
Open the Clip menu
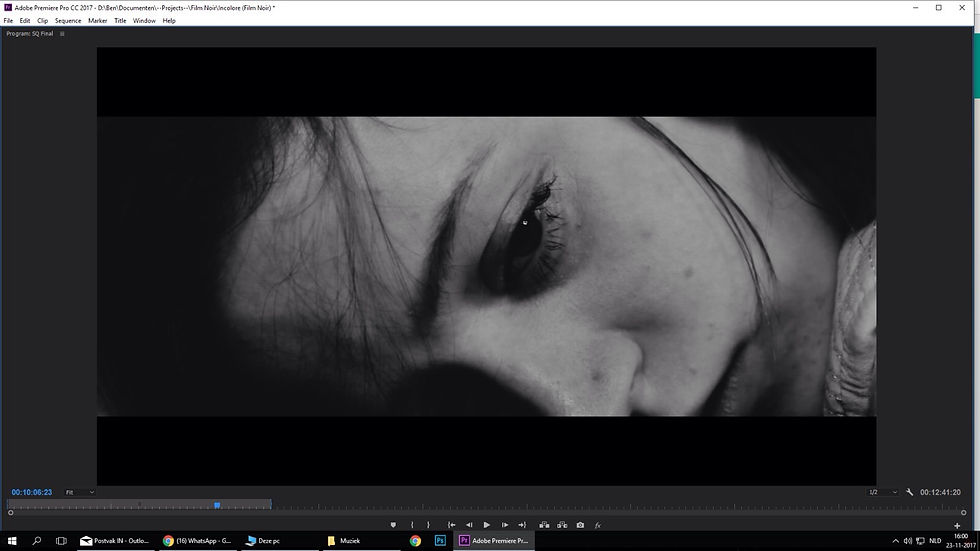42,21
